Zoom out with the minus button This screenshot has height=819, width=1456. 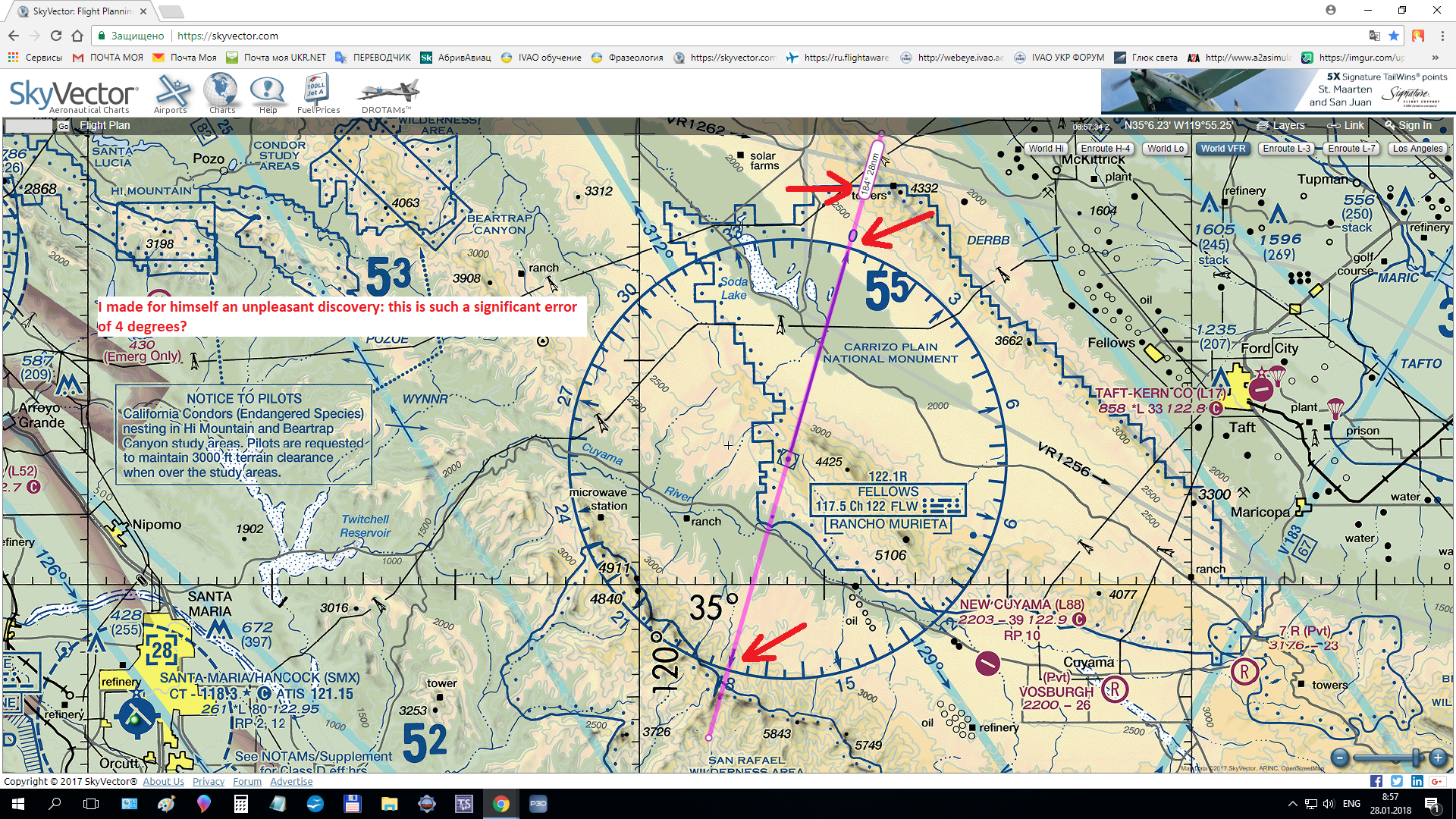click(1340, 758)
